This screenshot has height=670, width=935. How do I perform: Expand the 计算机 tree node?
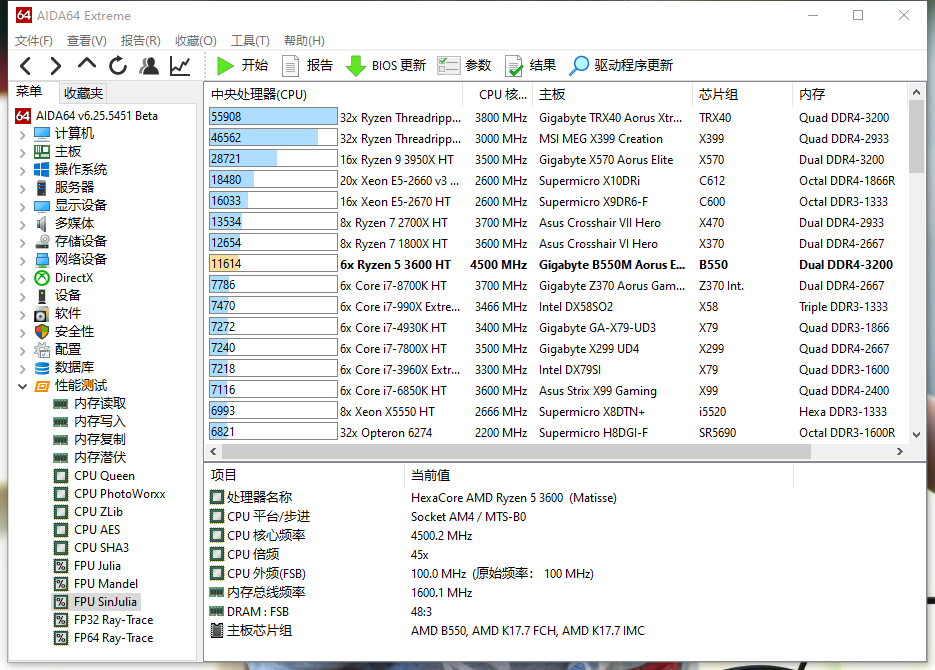tap(22, 135)
